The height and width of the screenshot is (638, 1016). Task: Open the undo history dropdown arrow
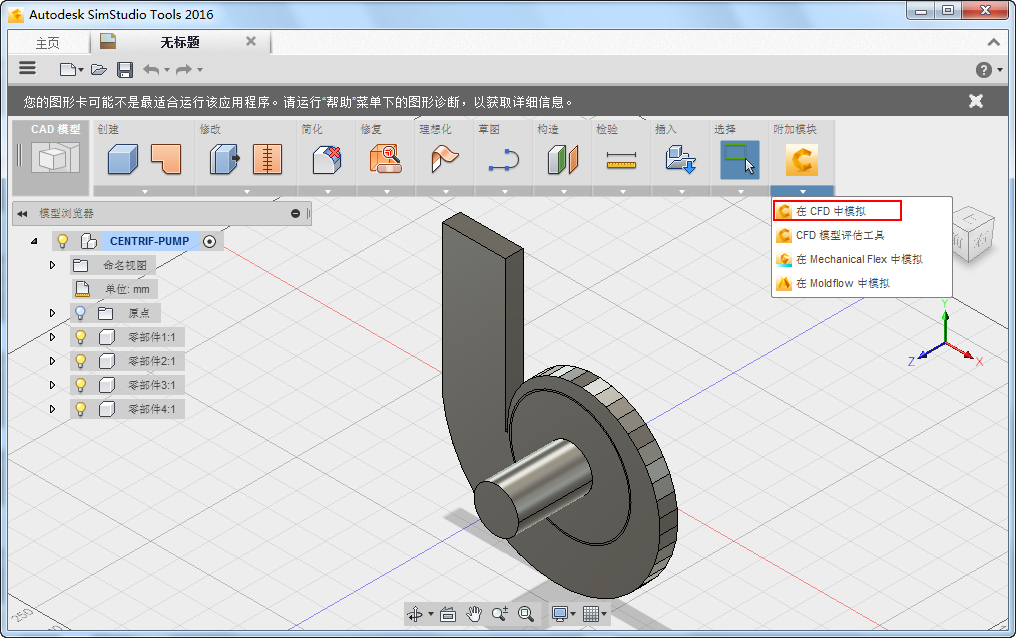(x=167, y=69)
